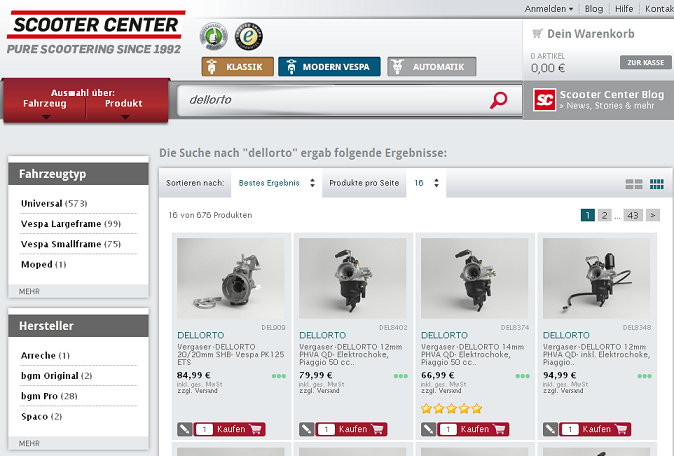This screenshot has width=674, height=456.
Task: Filter by Universal vehicle type
Action: tap(54, 203)
